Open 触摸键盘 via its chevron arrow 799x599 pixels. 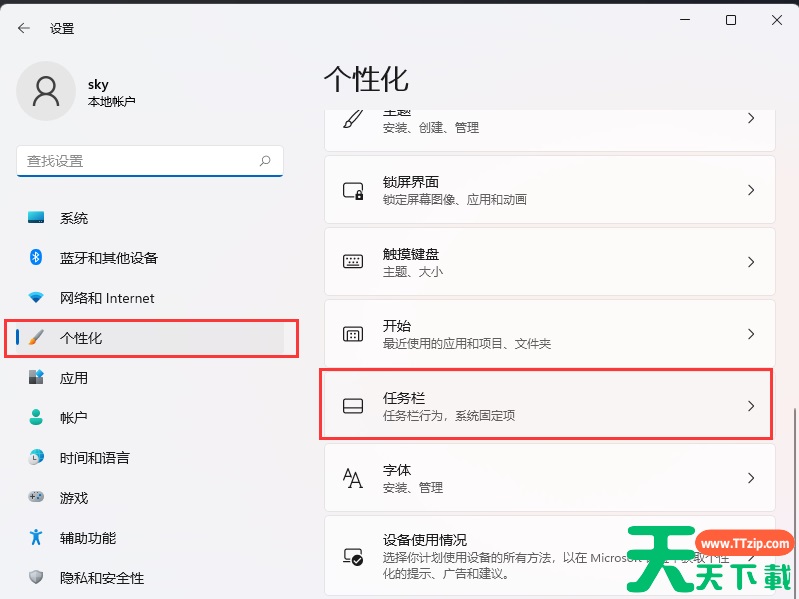tap(751, 262)
